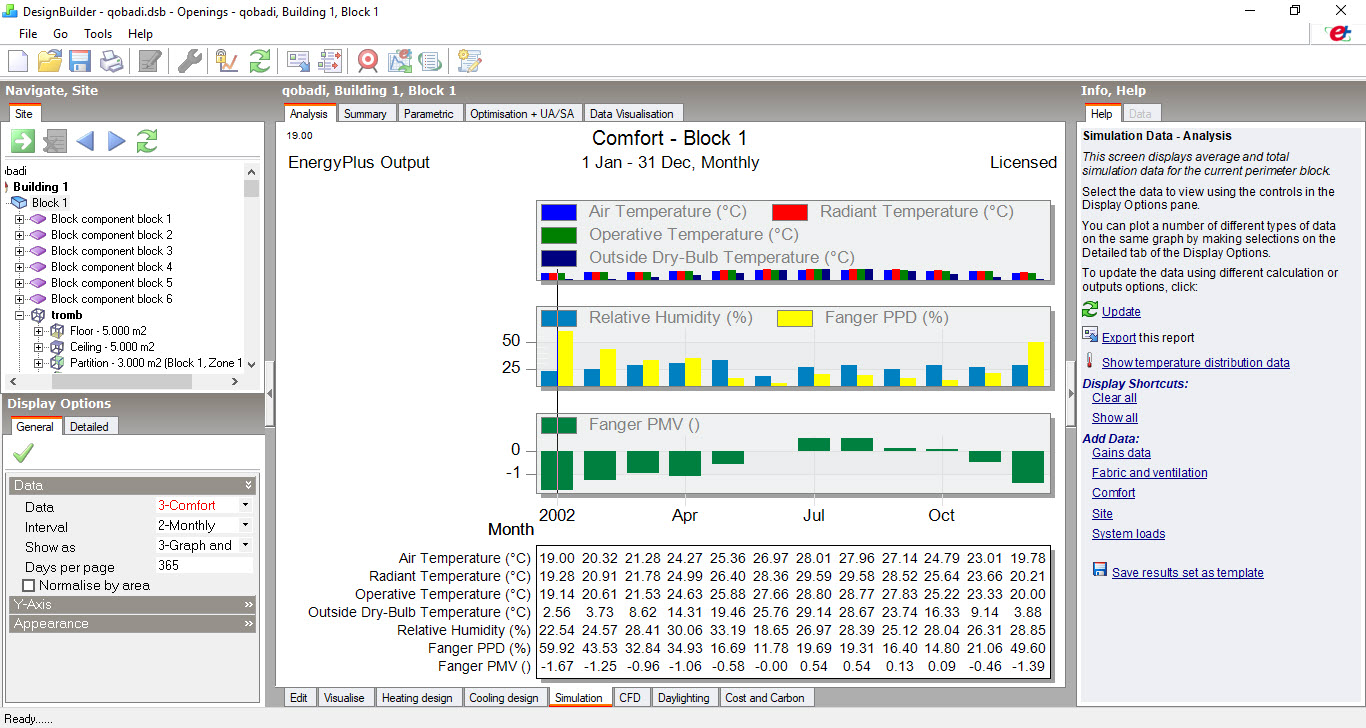This screenshot has height=728, width=1366.
Task: Click the Days per page field
Action: 204,566
